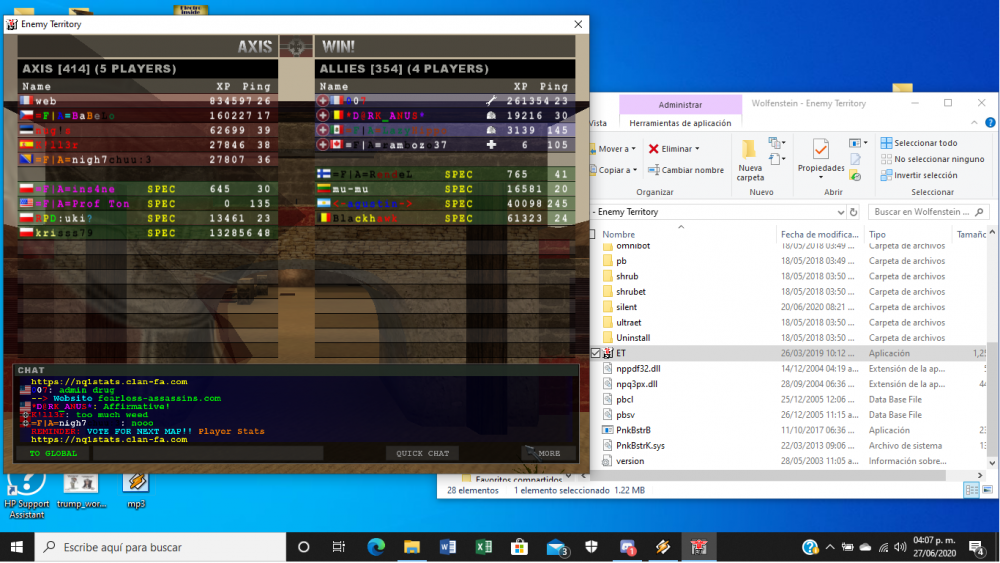Toggle the checkbox beside ET application
Viewport: 1000px width, 563px height.
point(596,353)
